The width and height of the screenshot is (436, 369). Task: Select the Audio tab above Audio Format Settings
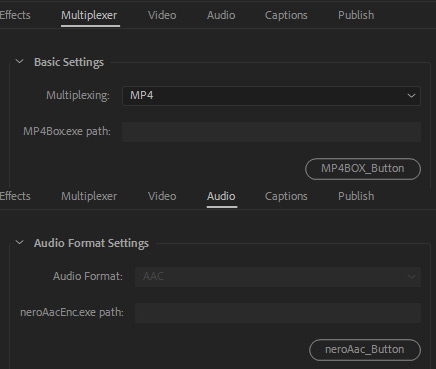tap(221, 196)
